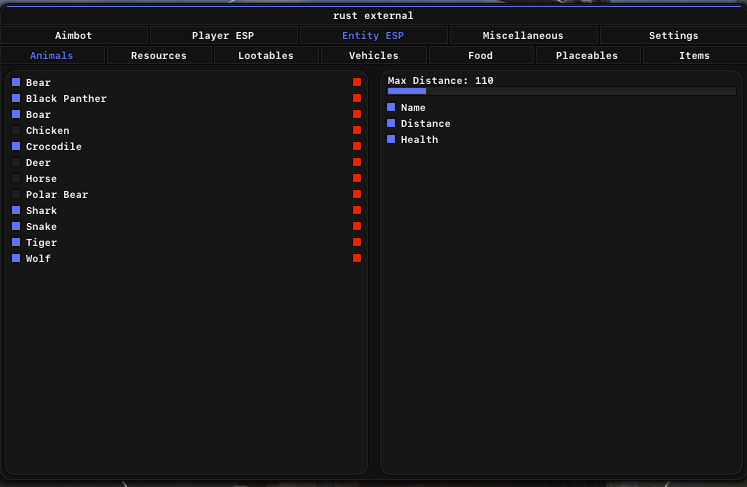This screenshot has width=747, height=487.
Task: Pick the Crocodile row color swatch
Action: (357, 146)
